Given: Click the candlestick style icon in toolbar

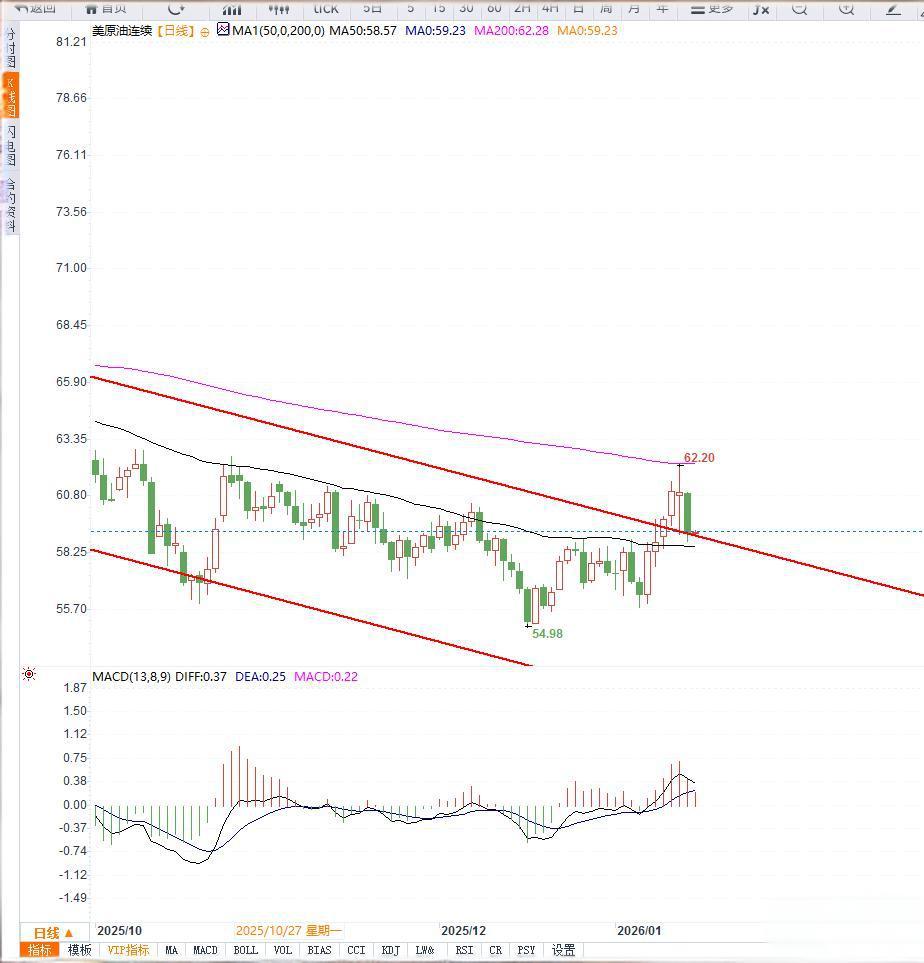Looking at the screenshot, I should pyautogui.click(x=279, y=8).
